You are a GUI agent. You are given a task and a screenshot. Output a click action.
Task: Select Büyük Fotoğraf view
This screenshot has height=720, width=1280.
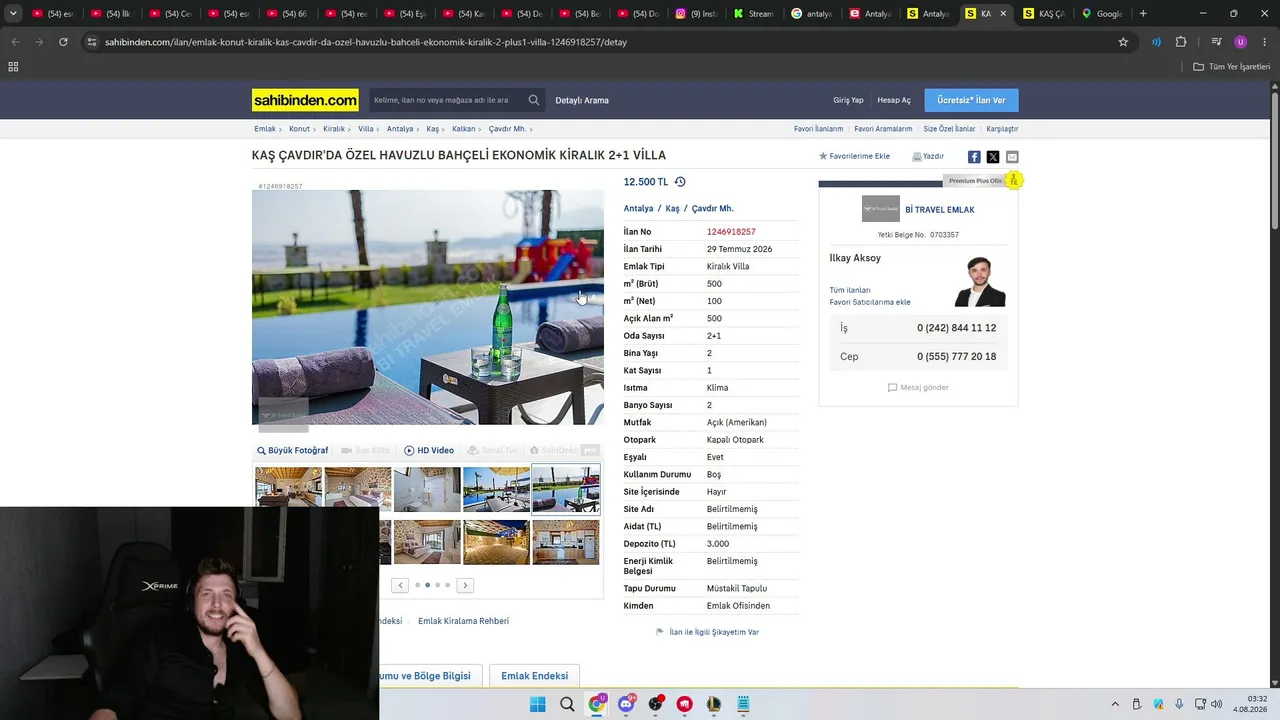(292, 451)
